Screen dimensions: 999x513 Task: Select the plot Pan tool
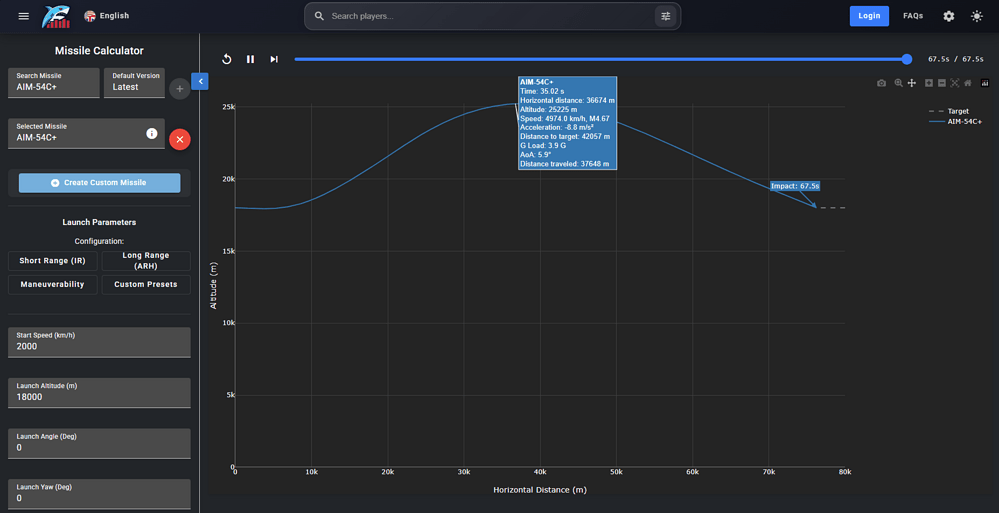tap(912, 83)
